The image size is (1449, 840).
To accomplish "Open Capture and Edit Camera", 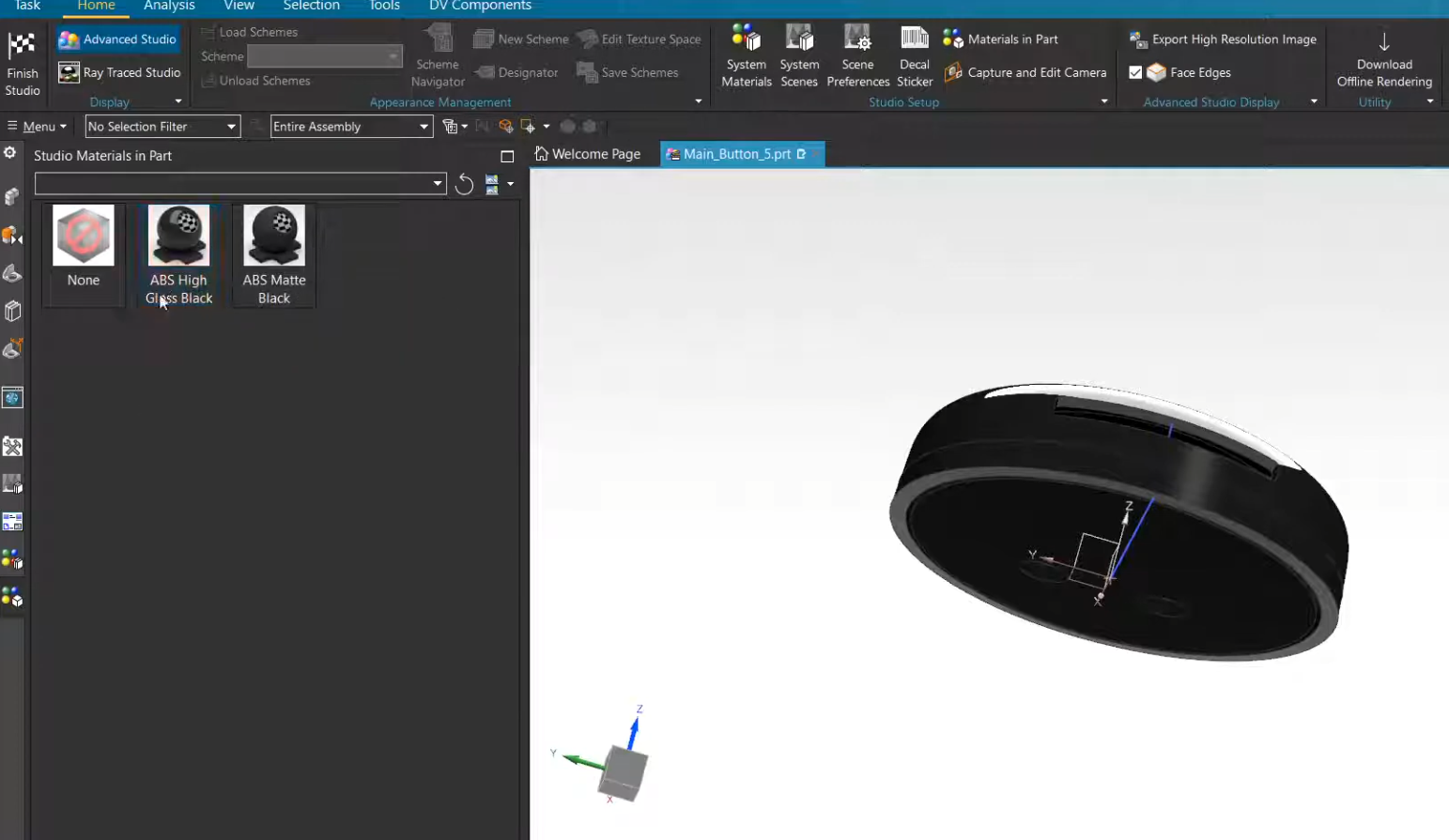I will pos(1025,72).
